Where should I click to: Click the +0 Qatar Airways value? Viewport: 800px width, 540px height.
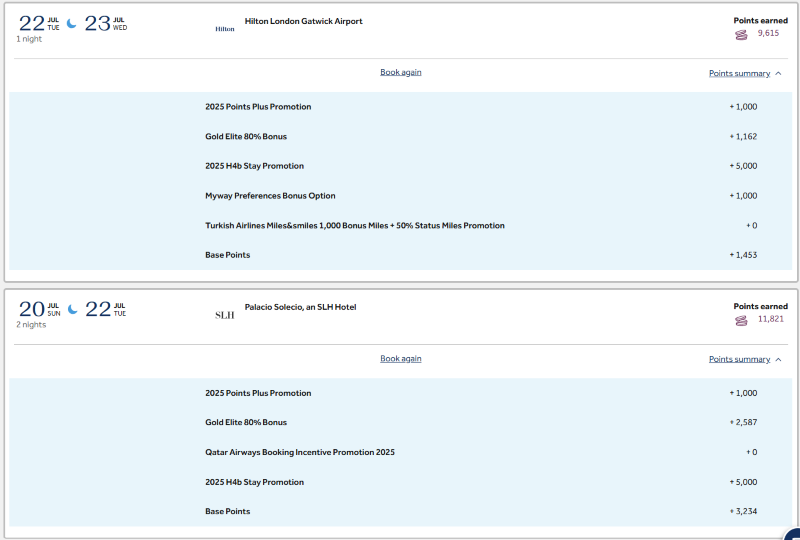[752, 452]
